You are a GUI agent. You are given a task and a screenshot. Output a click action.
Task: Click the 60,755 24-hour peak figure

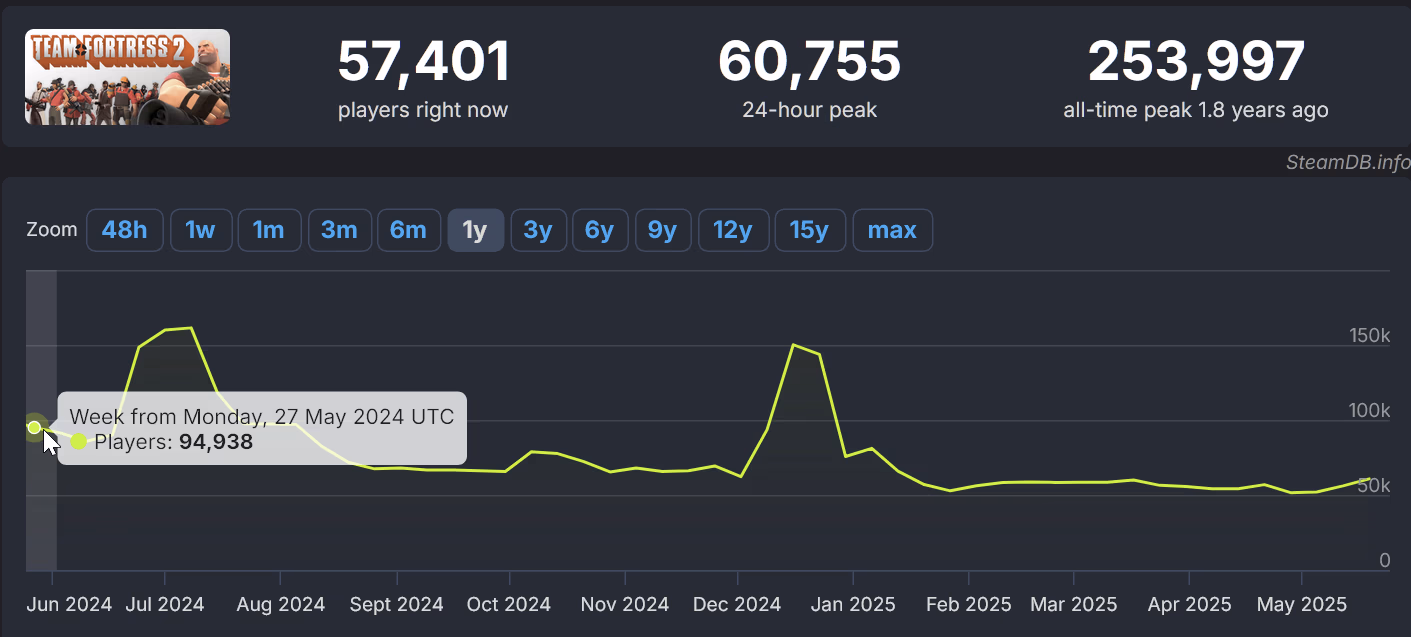(x=809, y=61)
